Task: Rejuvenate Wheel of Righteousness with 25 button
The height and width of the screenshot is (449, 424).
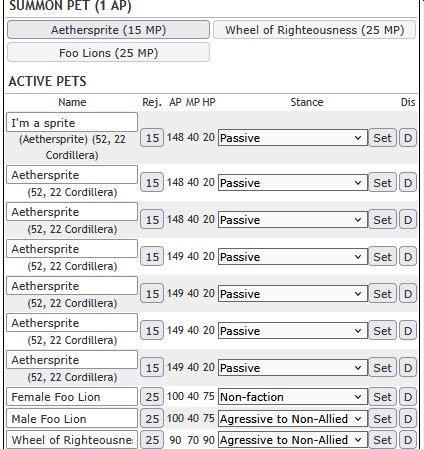Action: click(x=152, y=440)
